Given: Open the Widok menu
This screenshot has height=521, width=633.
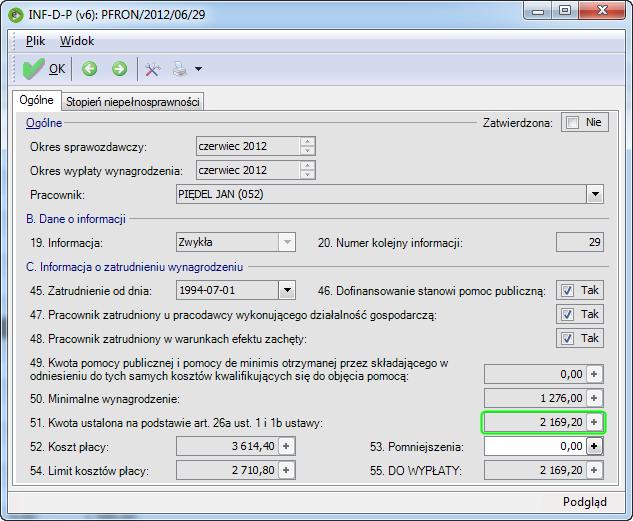Looking at the screenshot, I should coord(77,41).
